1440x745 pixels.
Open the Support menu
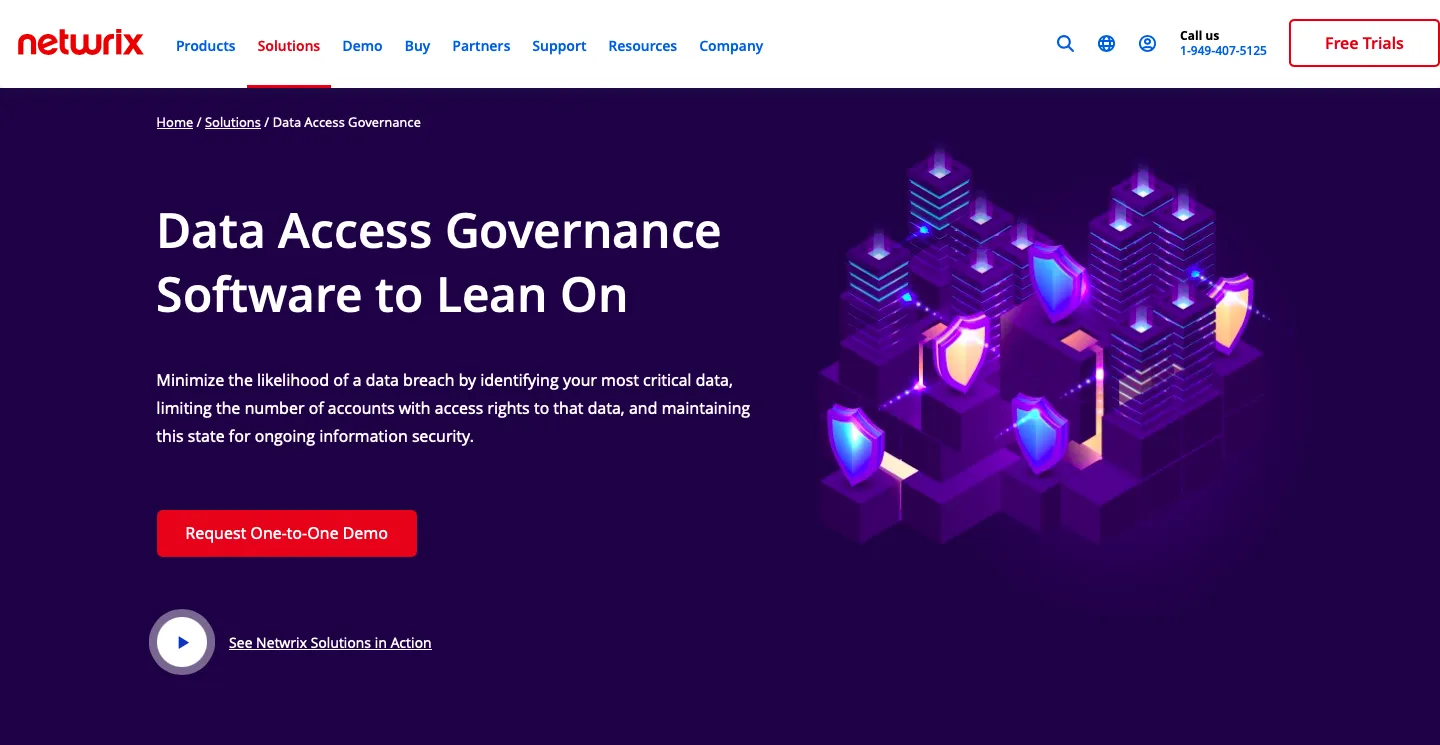tap(559, 46)
